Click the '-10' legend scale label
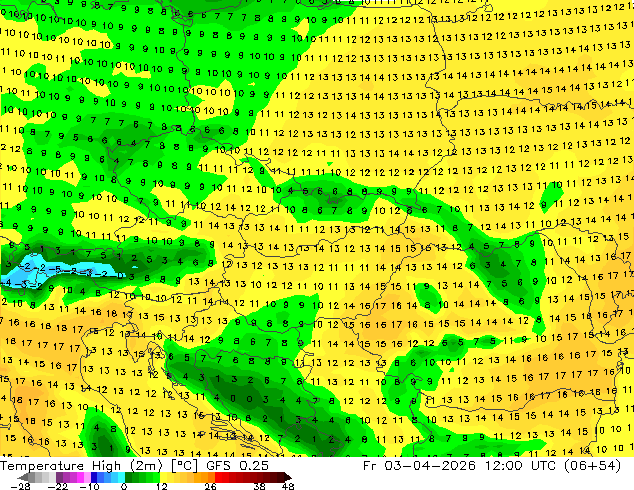Screen dimensions: 634x490 tap(89, 486)
